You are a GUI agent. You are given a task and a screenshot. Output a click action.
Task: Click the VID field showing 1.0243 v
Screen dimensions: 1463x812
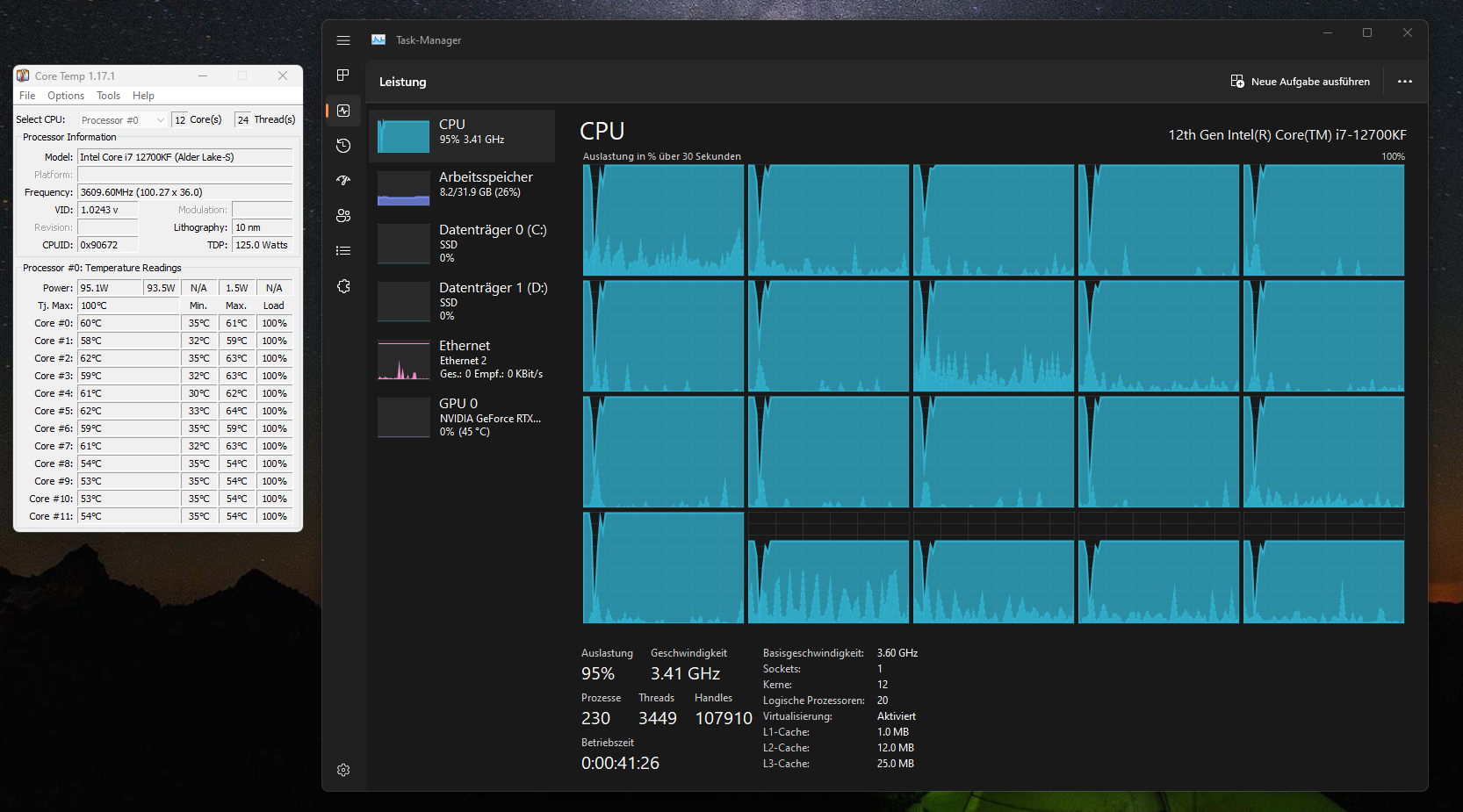tap(108, 210)
